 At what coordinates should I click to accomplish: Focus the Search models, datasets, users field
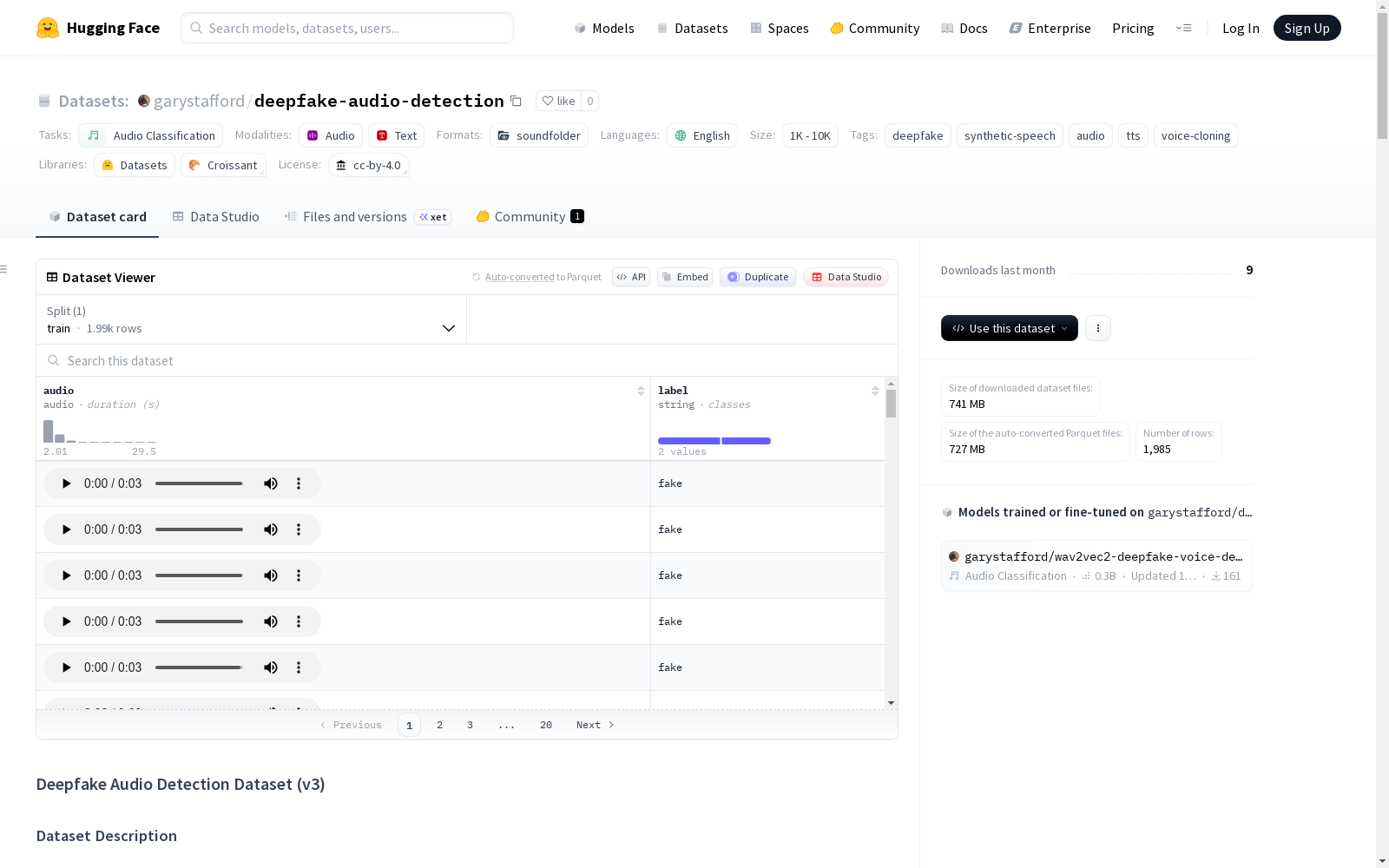tap(347, 28)
